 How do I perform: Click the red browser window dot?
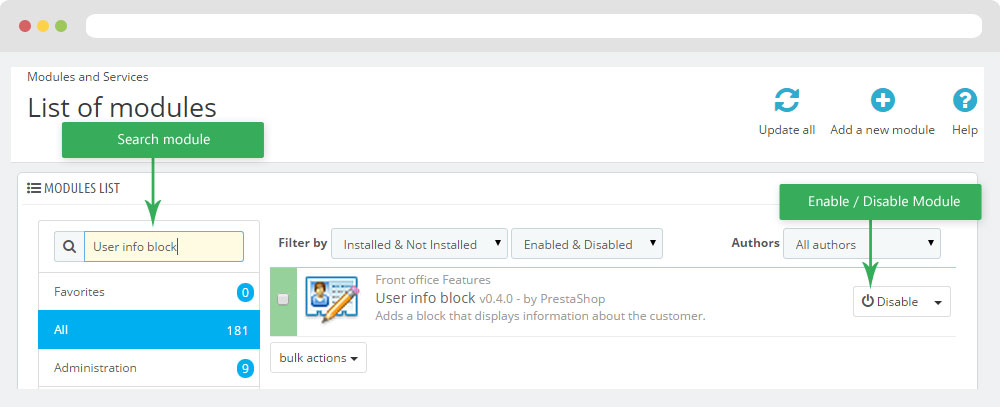point(24,25)
